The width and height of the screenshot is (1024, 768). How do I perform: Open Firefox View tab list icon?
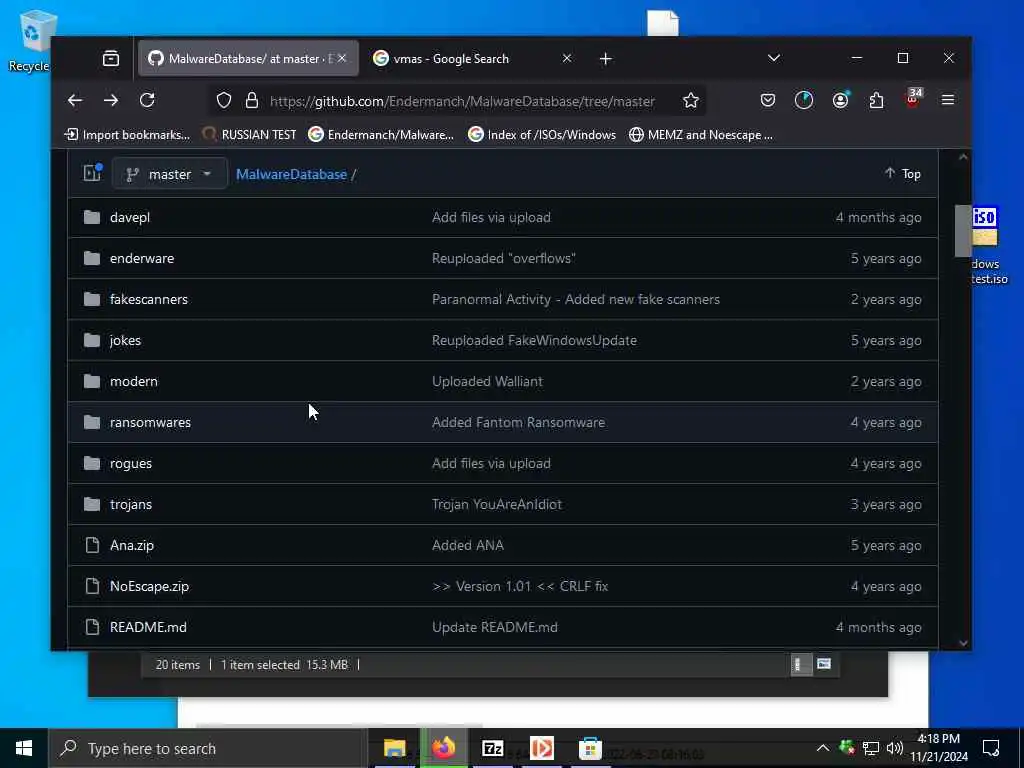coord(111,59)
